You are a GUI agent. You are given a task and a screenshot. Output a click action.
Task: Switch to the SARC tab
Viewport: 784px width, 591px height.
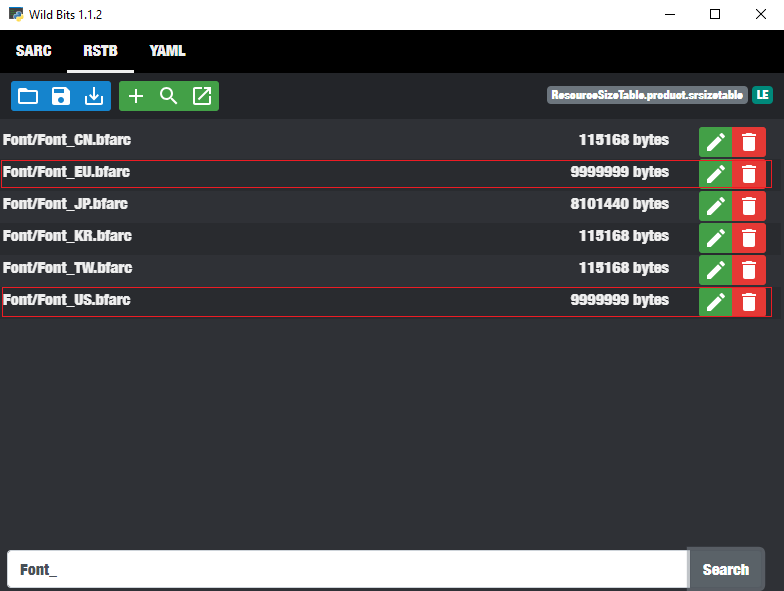click(34, 51)
